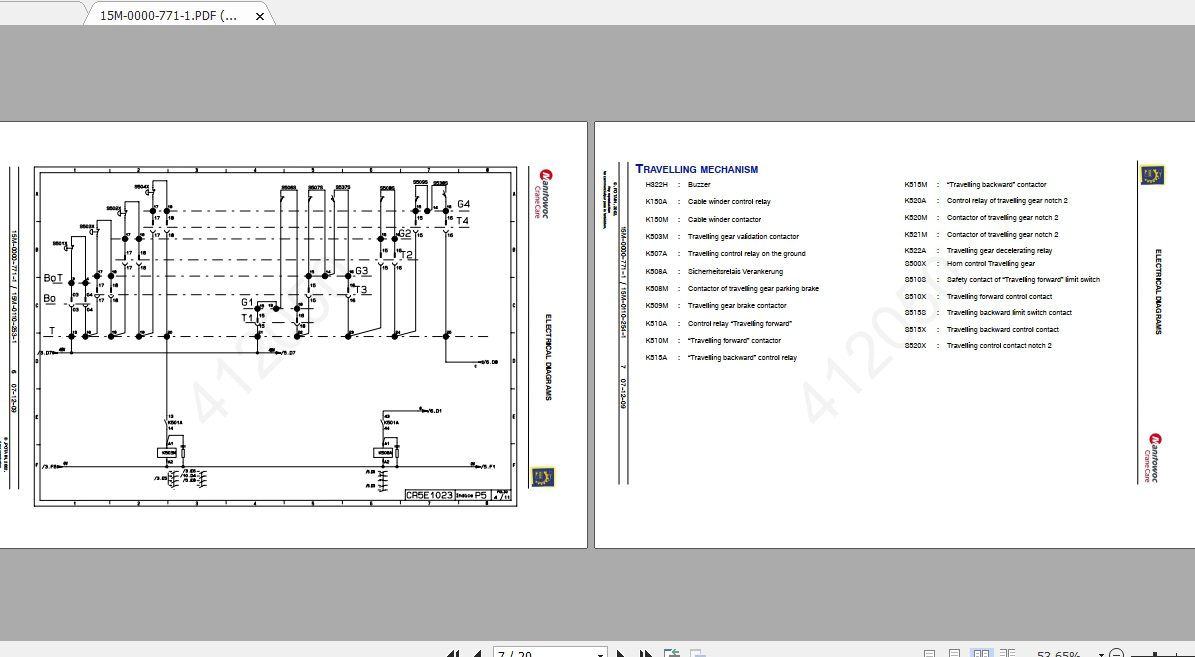This screenshot has height=657, width=1195.
Task: Click the CR5E1023 drawing number box
Action: tap(429, 495)
